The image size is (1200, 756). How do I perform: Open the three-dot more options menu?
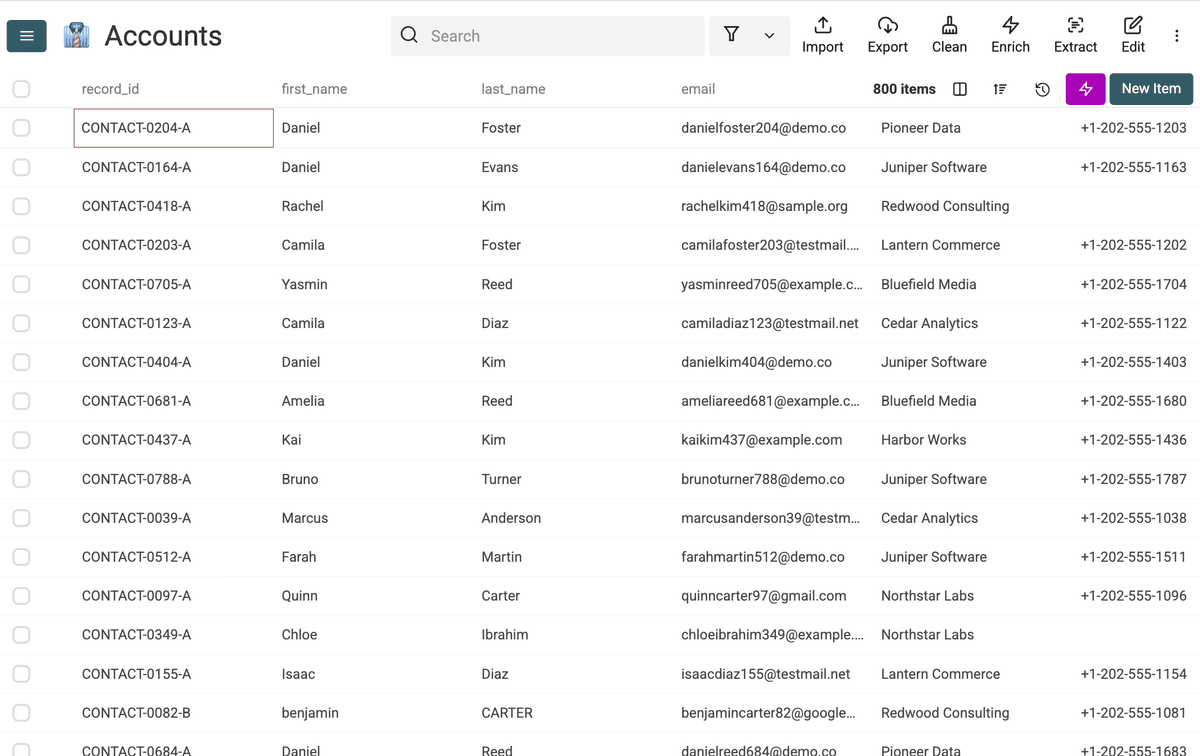click(x=1176, y=36)
